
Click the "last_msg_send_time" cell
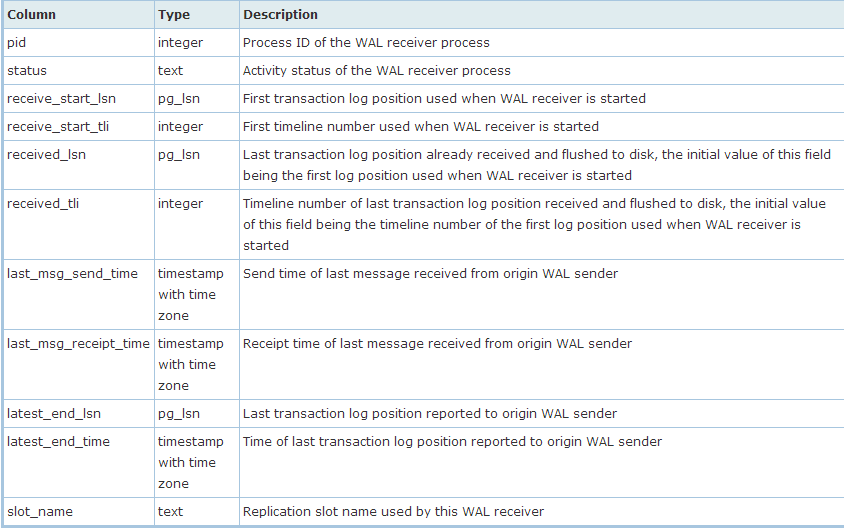pos(72,274)
